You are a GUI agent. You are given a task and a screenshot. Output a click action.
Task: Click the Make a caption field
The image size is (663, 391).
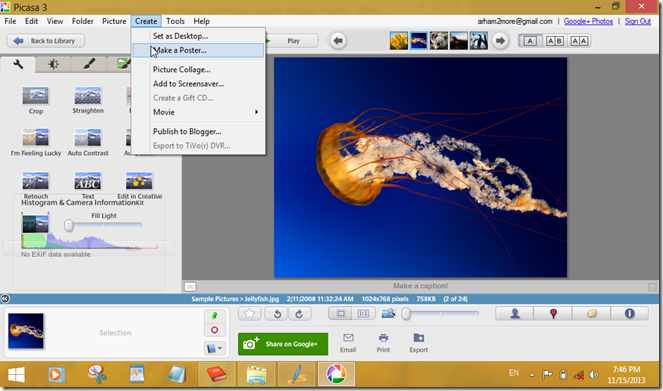(x=420, y=286)
